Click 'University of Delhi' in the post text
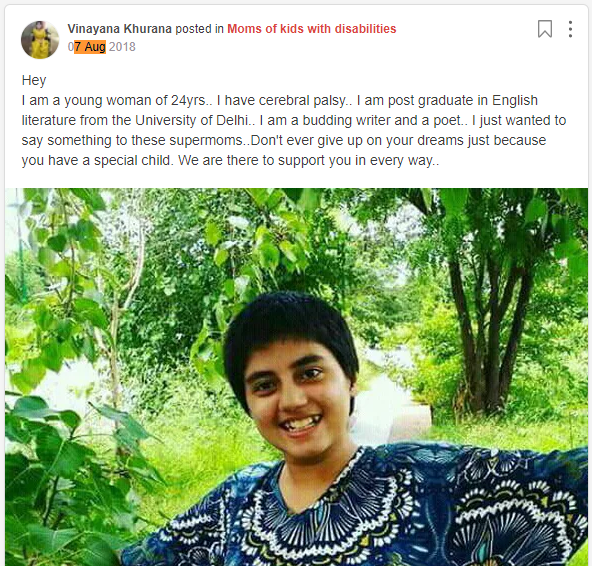Viewport: 592px width, 566px height. 192,120
